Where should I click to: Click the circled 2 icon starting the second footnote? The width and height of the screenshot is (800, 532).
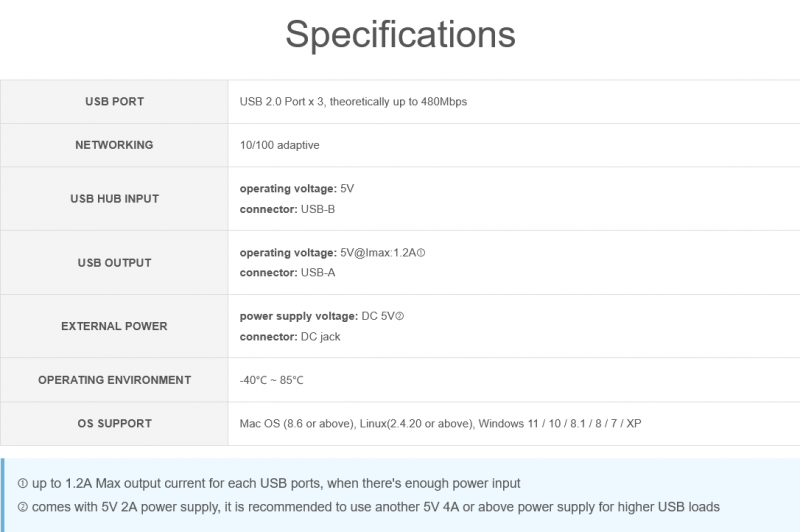[x=23, y=507]
